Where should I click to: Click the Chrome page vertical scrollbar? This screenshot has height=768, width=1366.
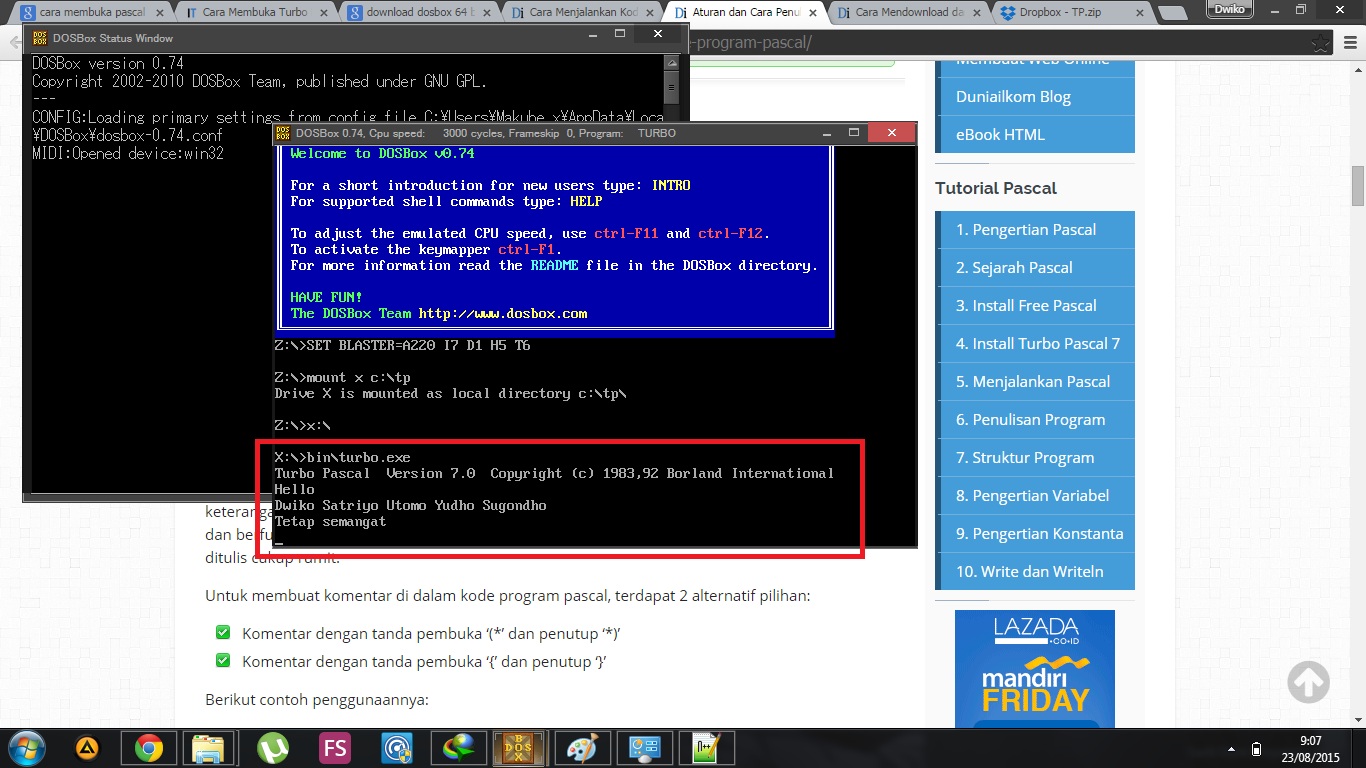pyautogui.click(x=1357, y=185)
